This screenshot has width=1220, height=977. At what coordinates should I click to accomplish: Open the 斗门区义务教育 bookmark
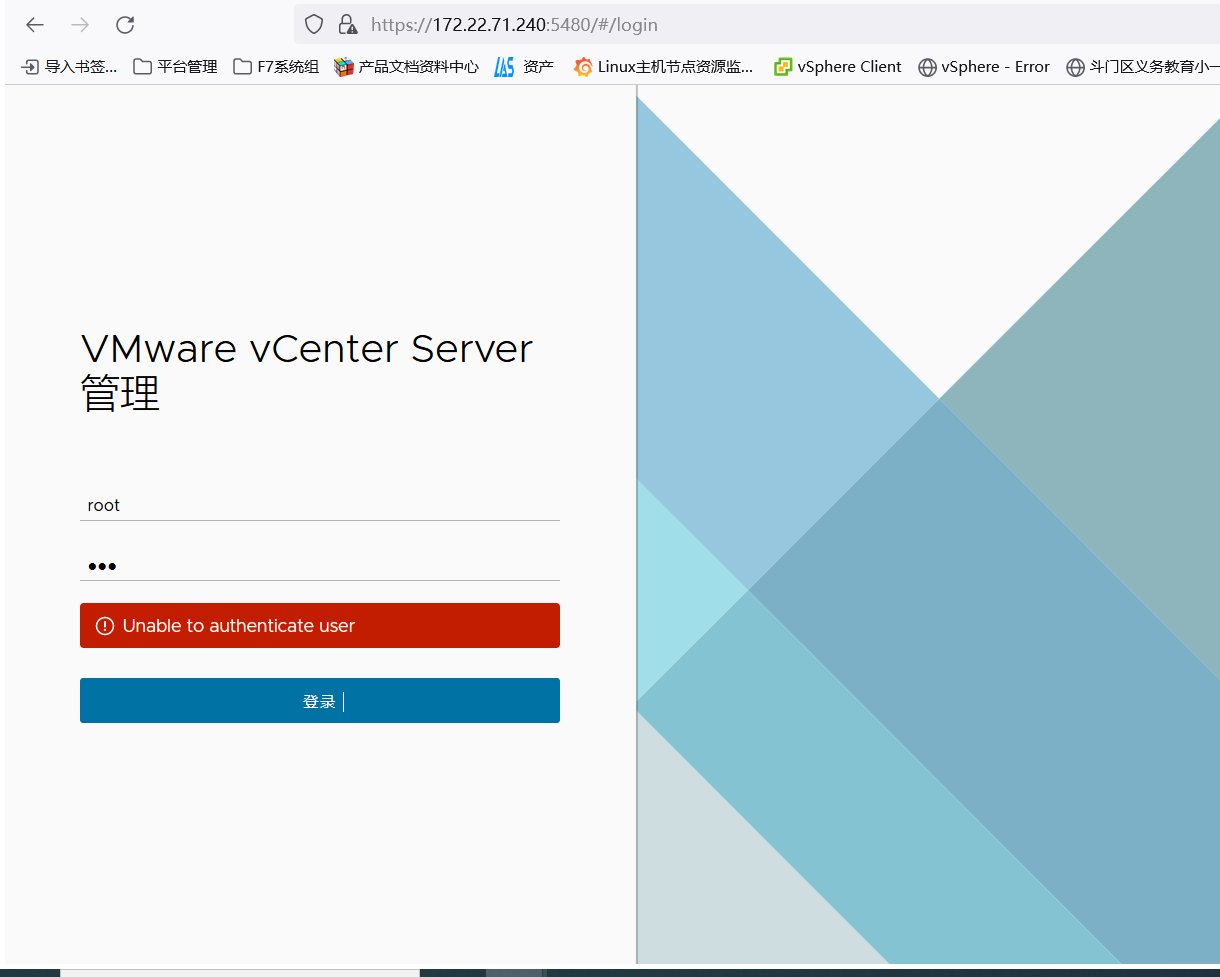(x=1143, y=67)
